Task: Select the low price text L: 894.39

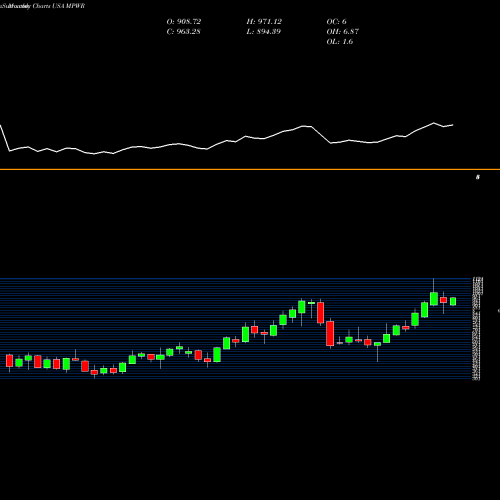Action: (x=263, y=32)
